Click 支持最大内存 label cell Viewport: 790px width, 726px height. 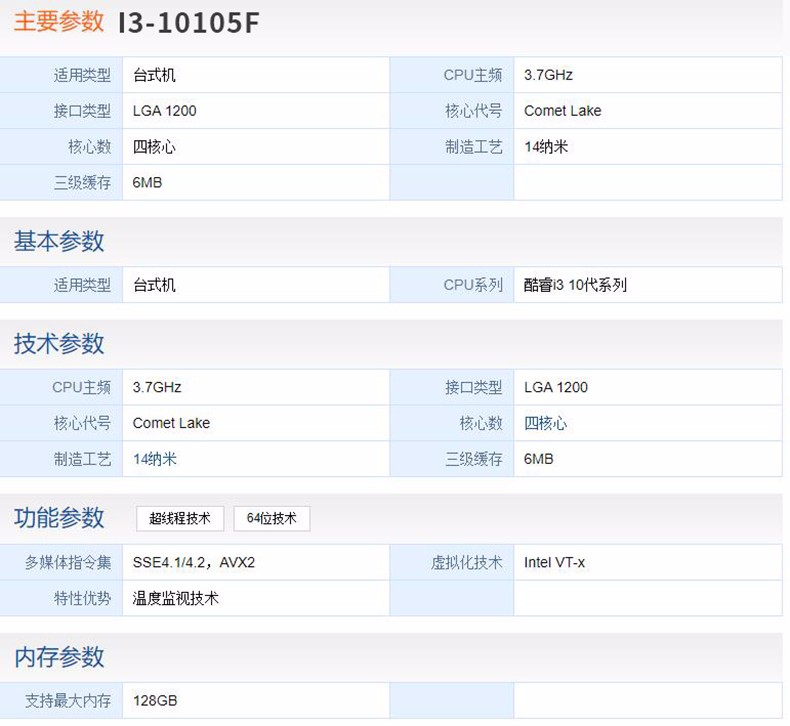(61, 701)
